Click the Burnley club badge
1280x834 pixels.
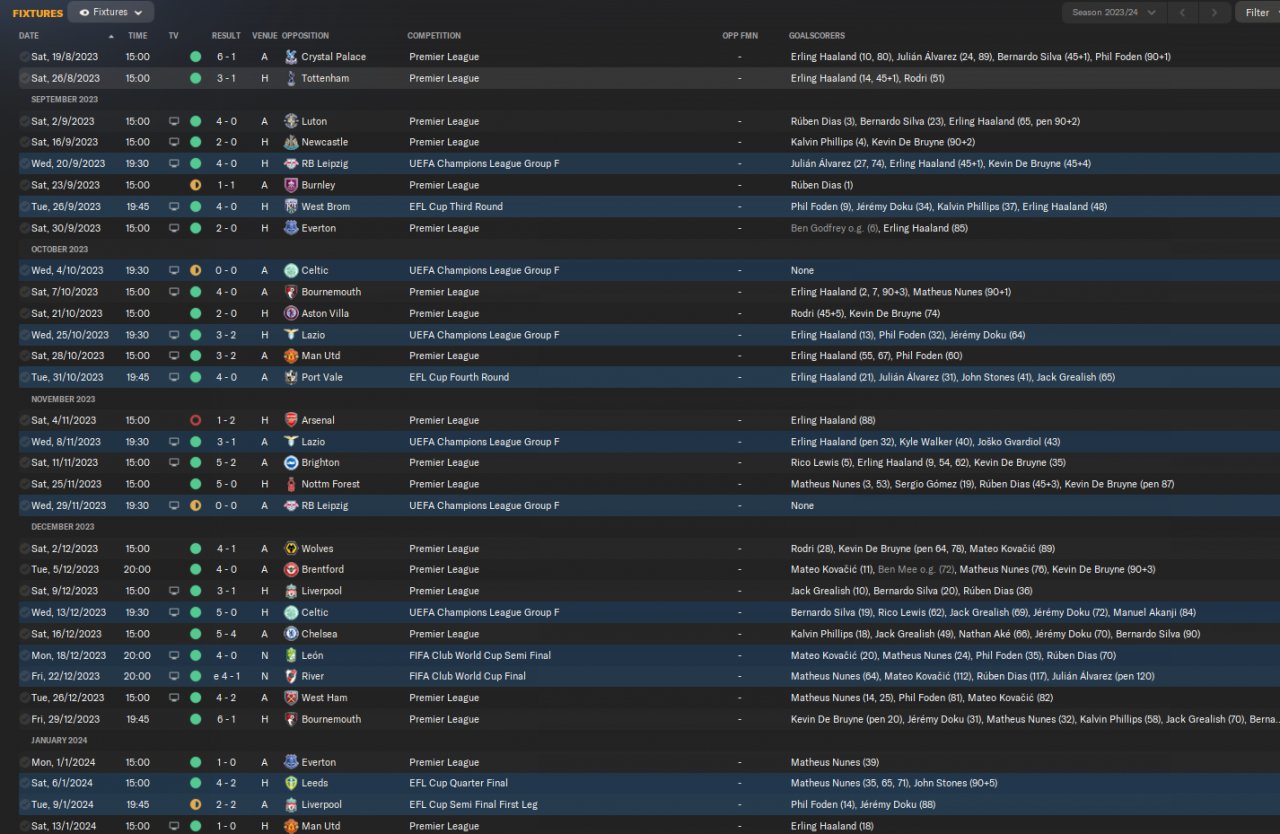click(291, 185)
